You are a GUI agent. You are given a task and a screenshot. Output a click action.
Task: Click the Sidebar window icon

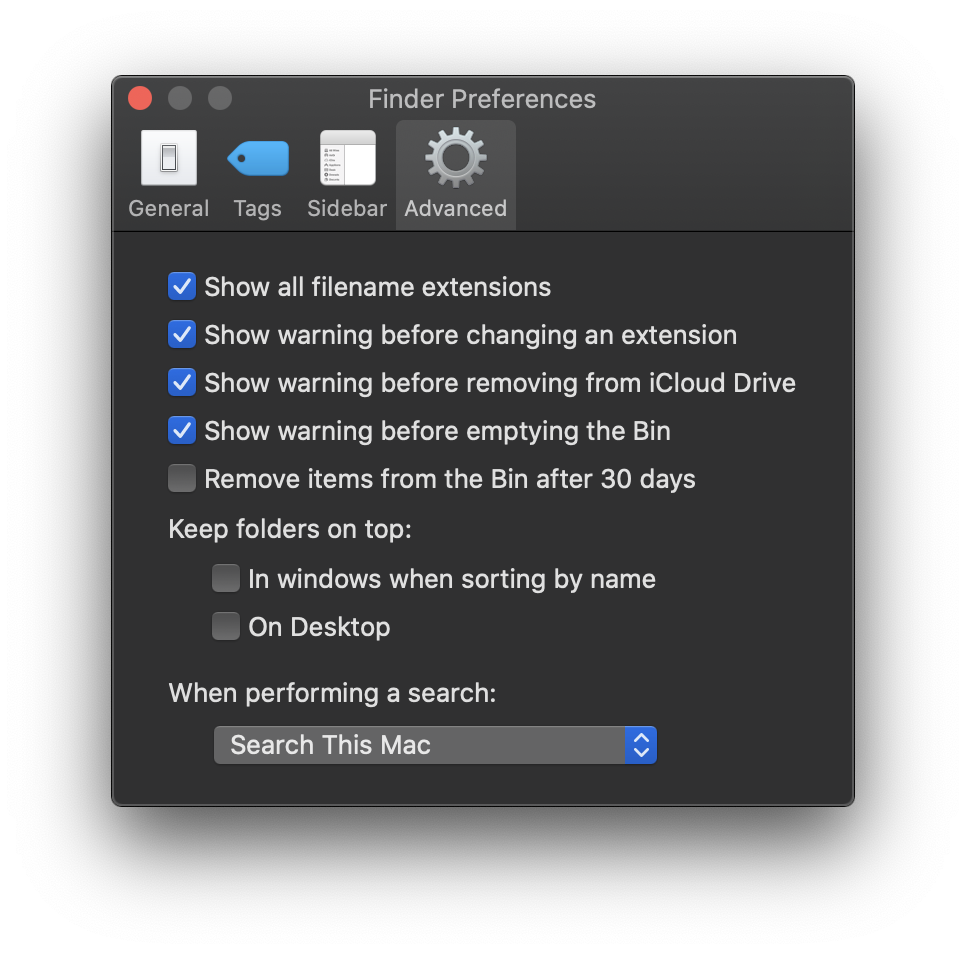point(347,158)
